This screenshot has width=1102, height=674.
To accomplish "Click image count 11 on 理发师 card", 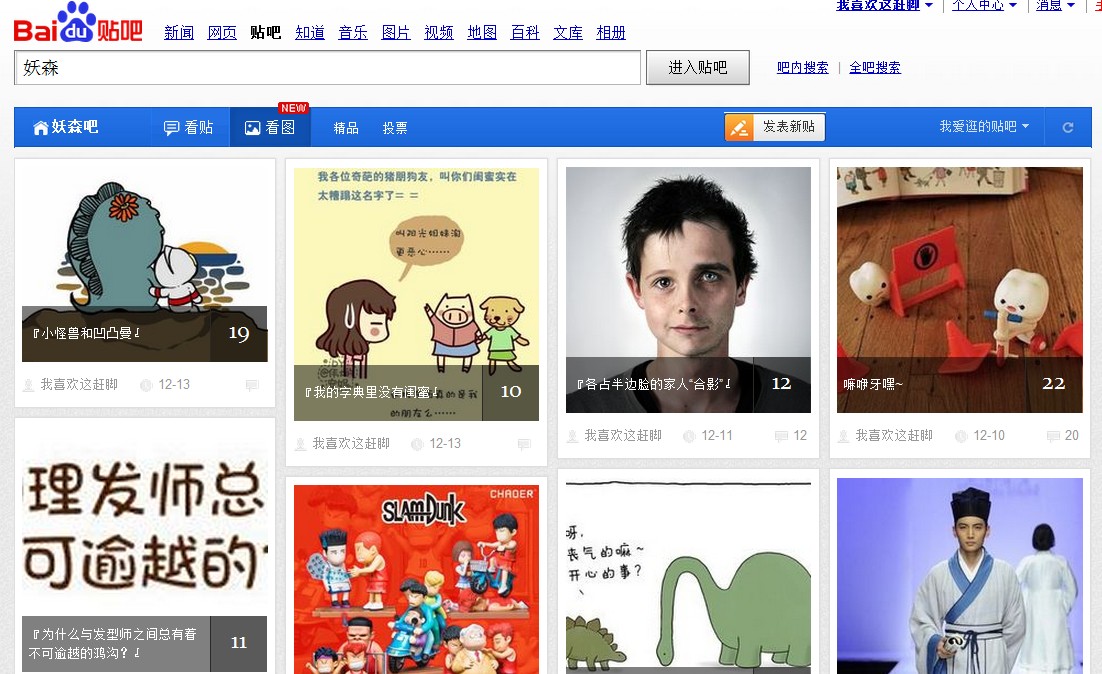I will tap(239, 643).
